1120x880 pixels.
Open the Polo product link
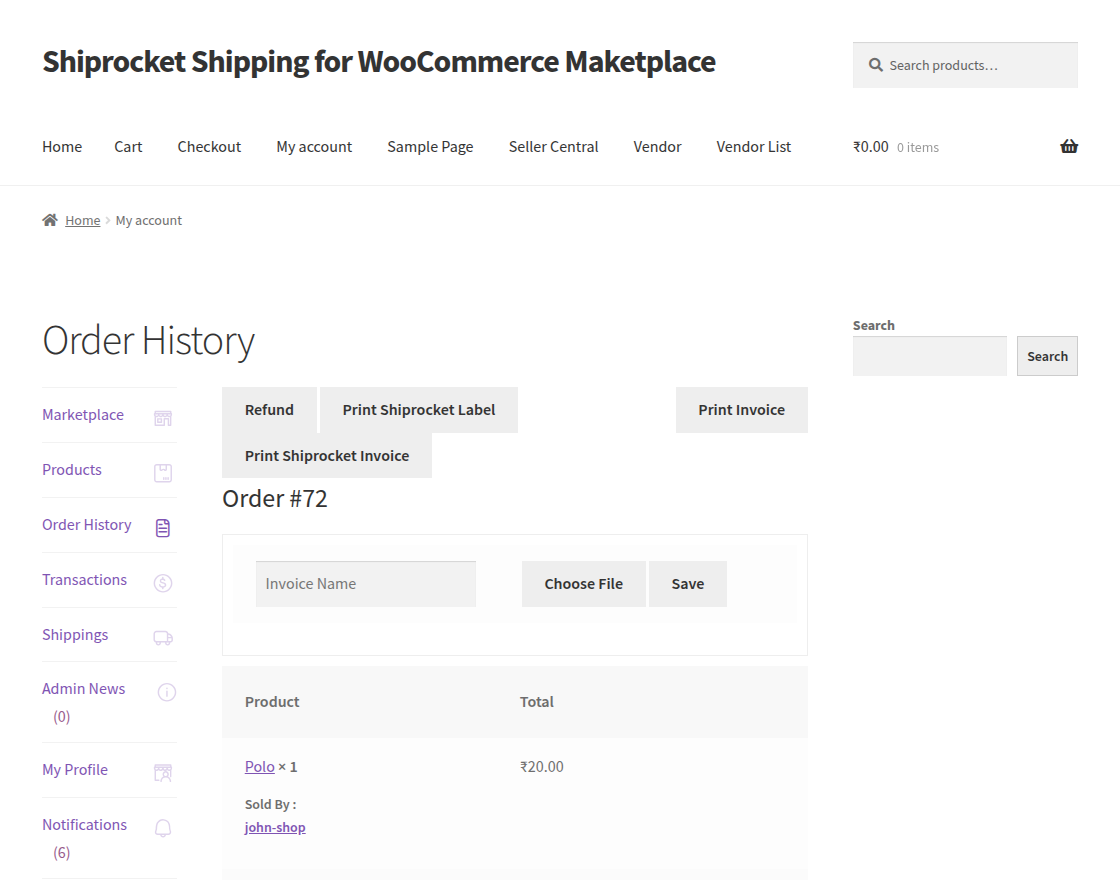point(259,766)
